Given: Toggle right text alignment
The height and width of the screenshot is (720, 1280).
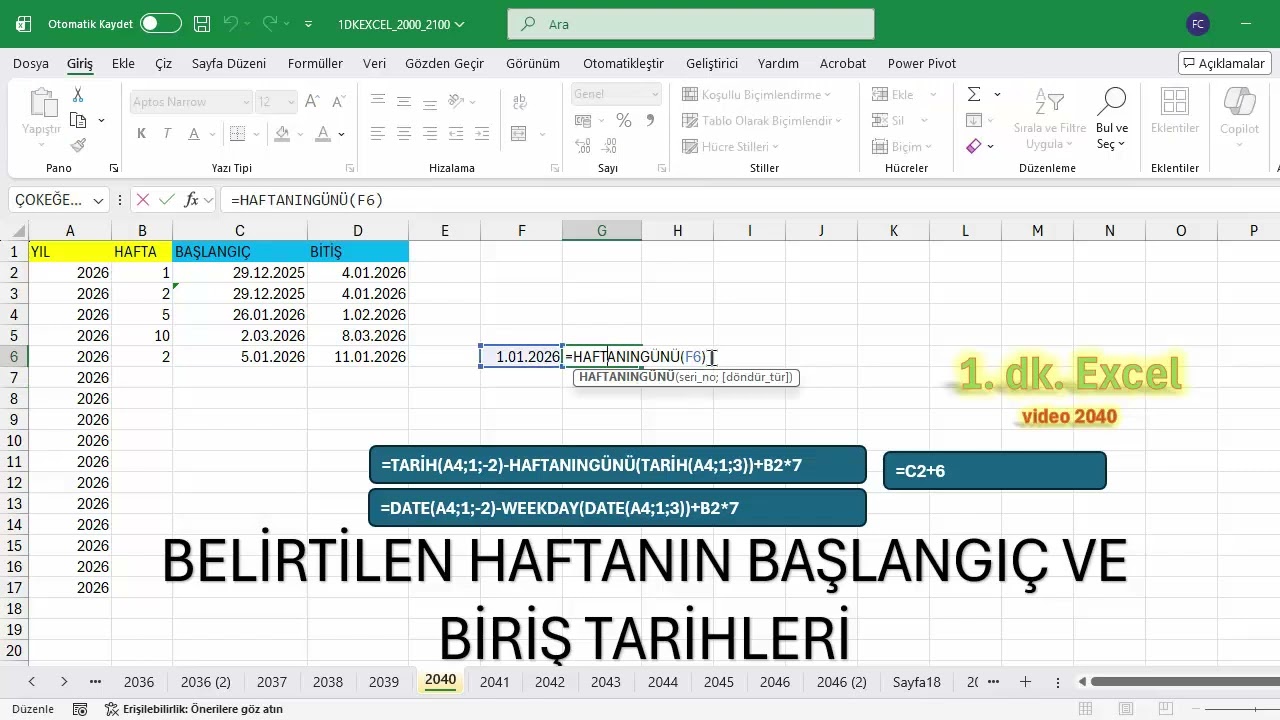Looking at the screenshot, I should click(430, 133).
